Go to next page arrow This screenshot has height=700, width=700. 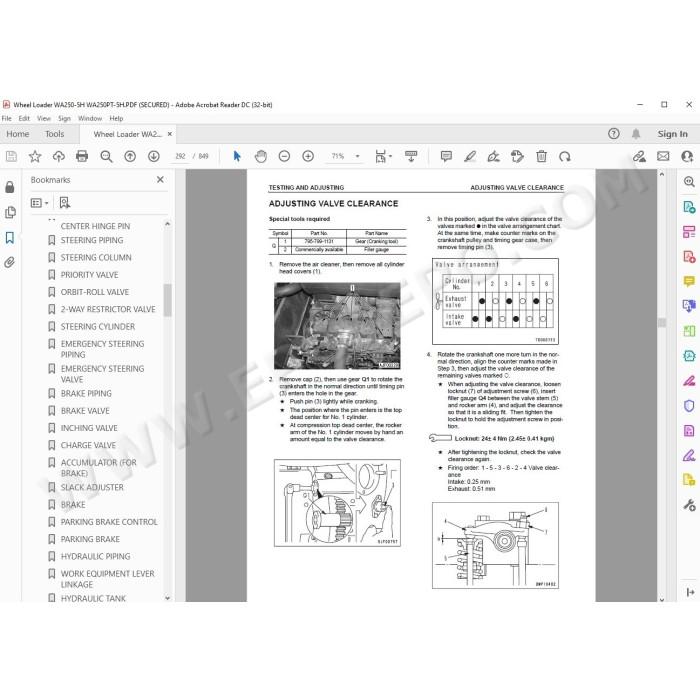coord(154,156)
